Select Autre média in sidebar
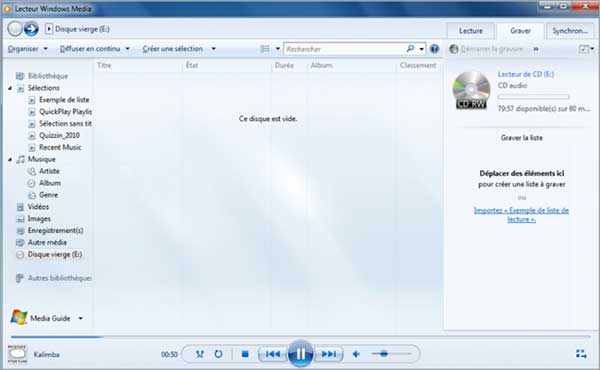The height and width of the screenshot is (370, 600). click(47, 243)
